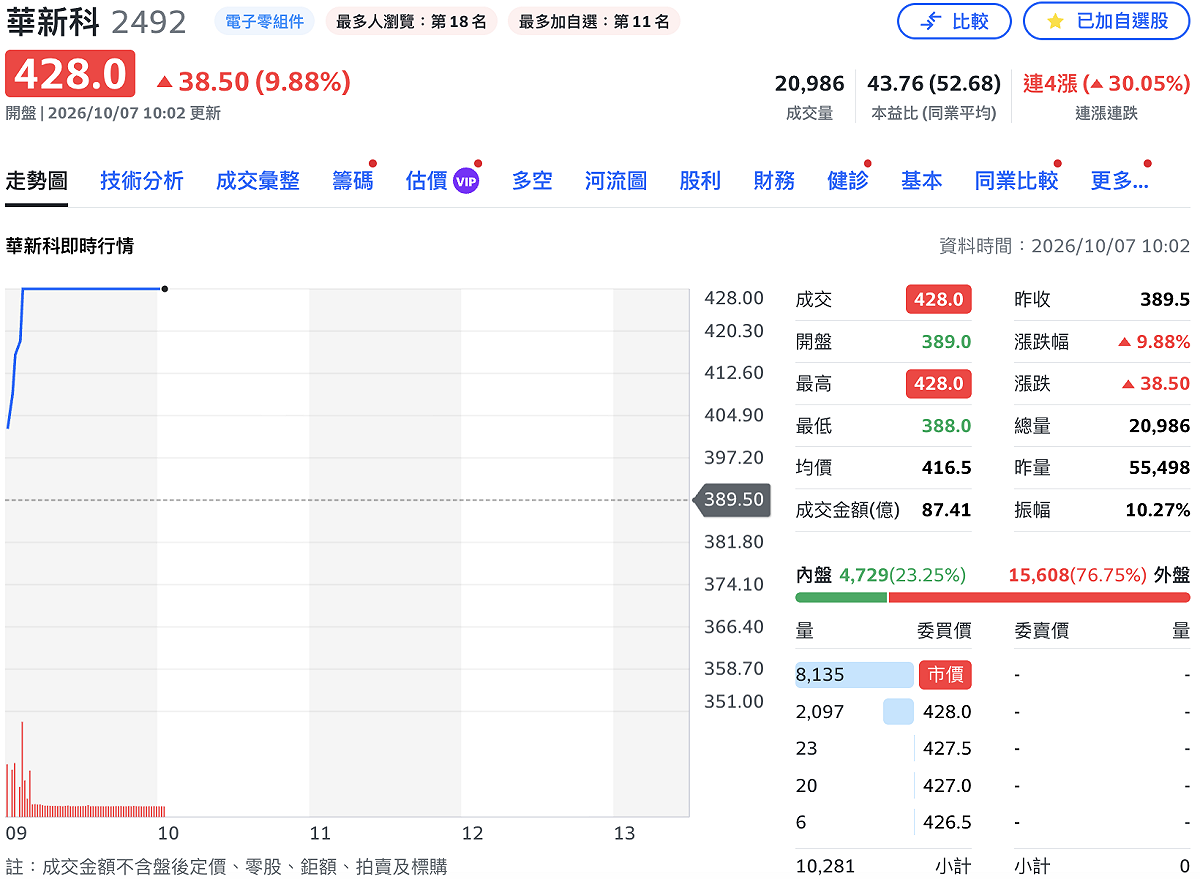Open the 同業比較 tab
1200x879 pixels.
coord(1016,181)
